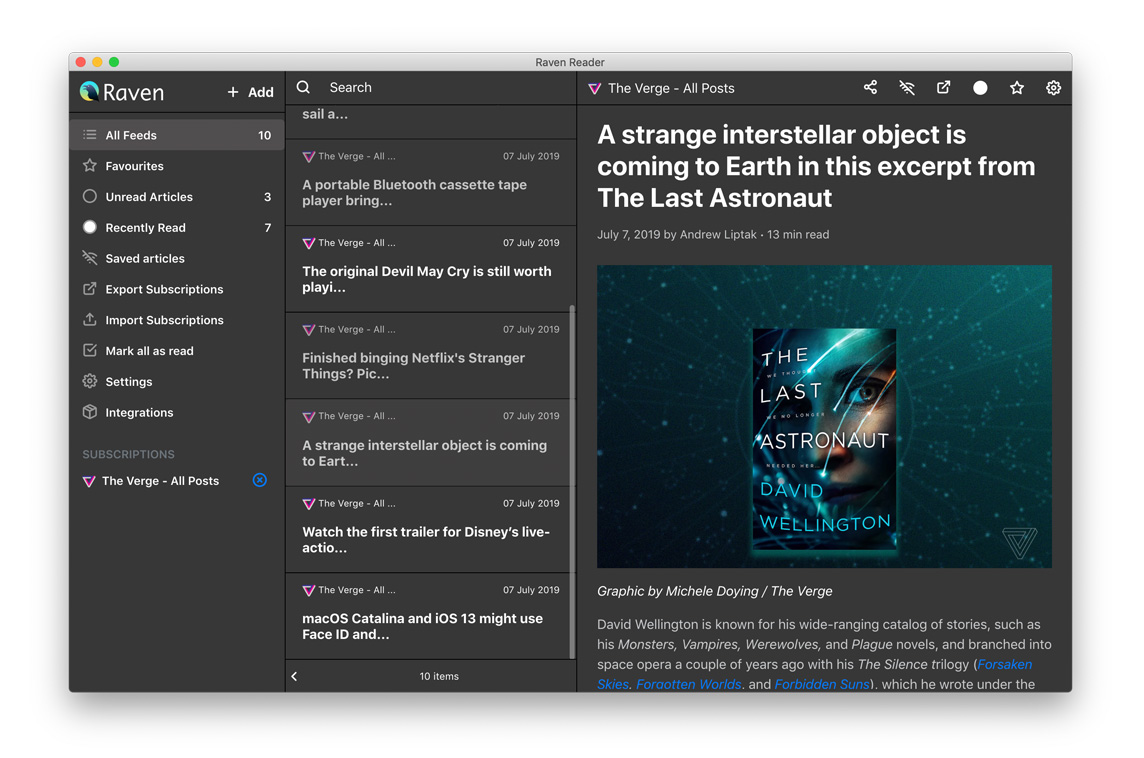Open Settings from the sidebar
1144x758 pixels.
[177, 382]
